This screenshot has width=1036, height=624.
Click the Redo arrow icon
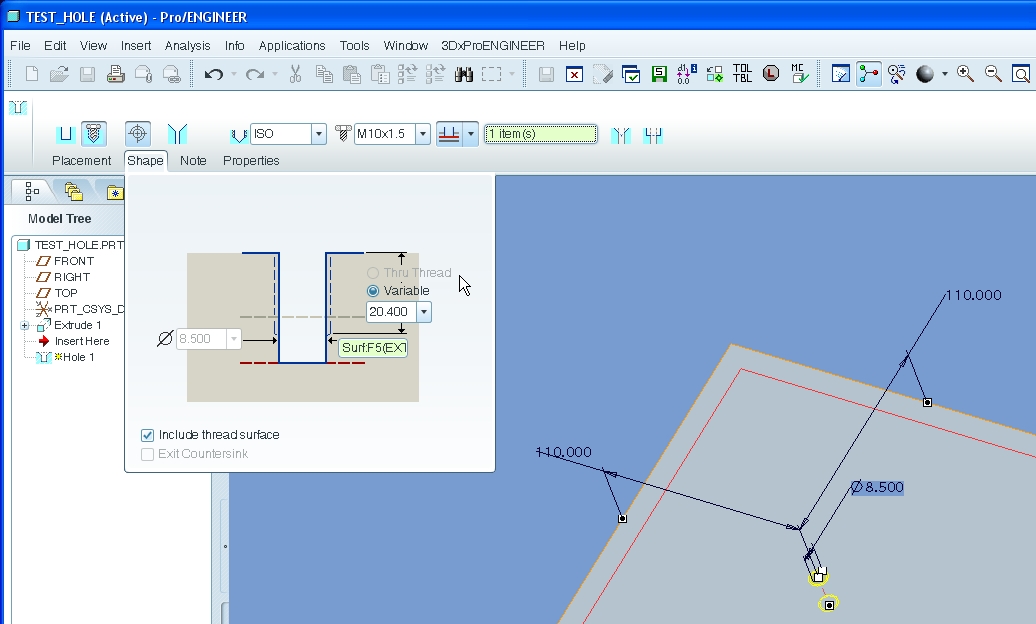[255, 73]
